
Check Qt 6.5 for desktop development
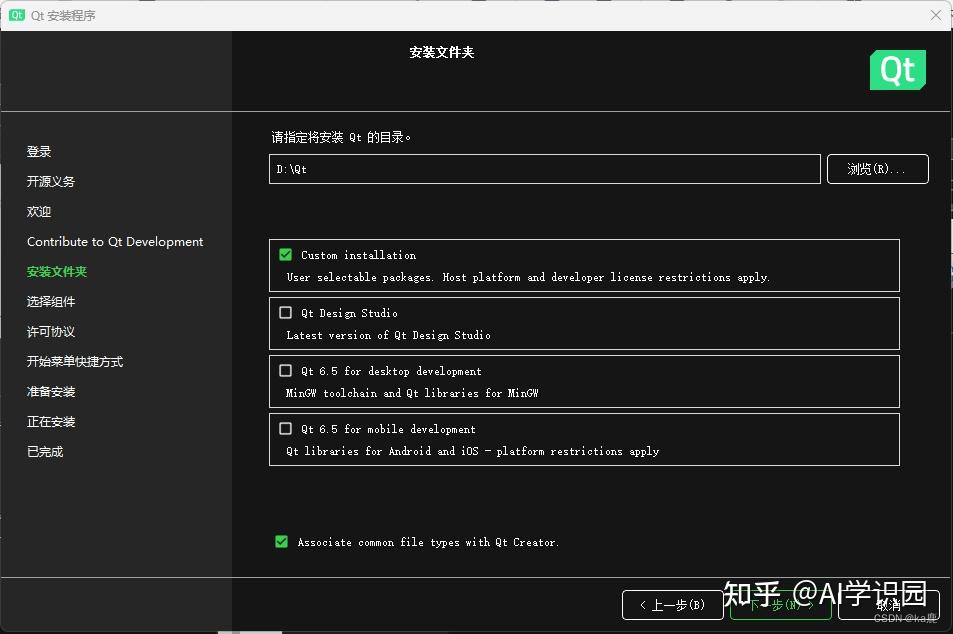pyautogui.click(x=285, y=371)
